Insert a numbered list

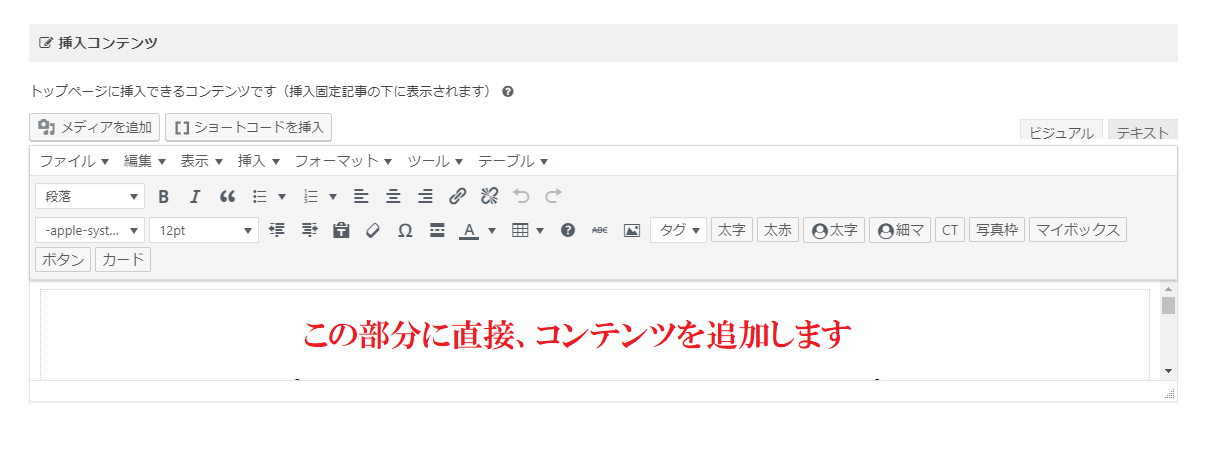(x=310, y=196)
